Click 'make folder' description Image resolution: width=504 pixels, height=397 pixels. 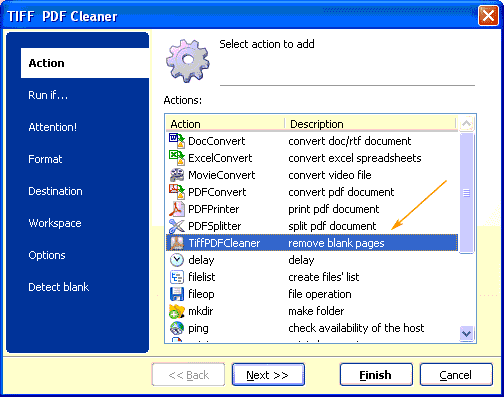pyautogui.click(x=316, y=311)
